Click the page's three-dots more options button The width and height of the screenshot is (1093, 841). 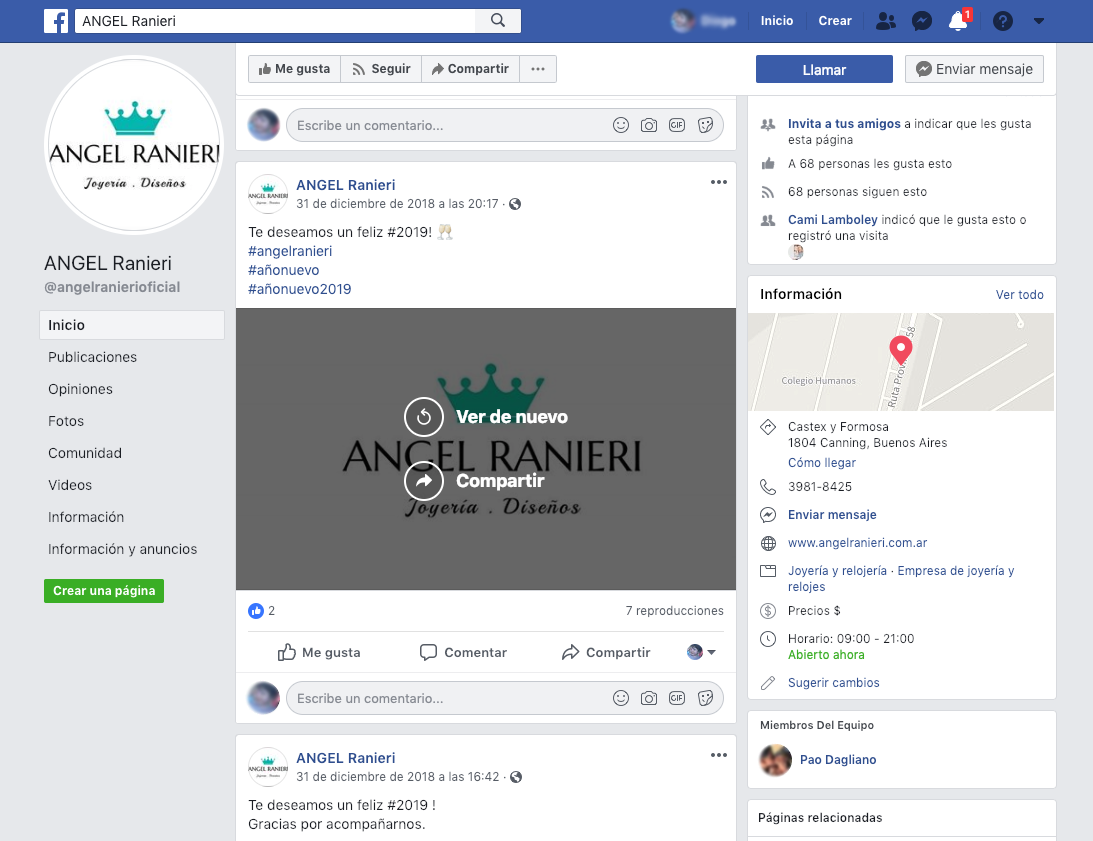point(537,69)
